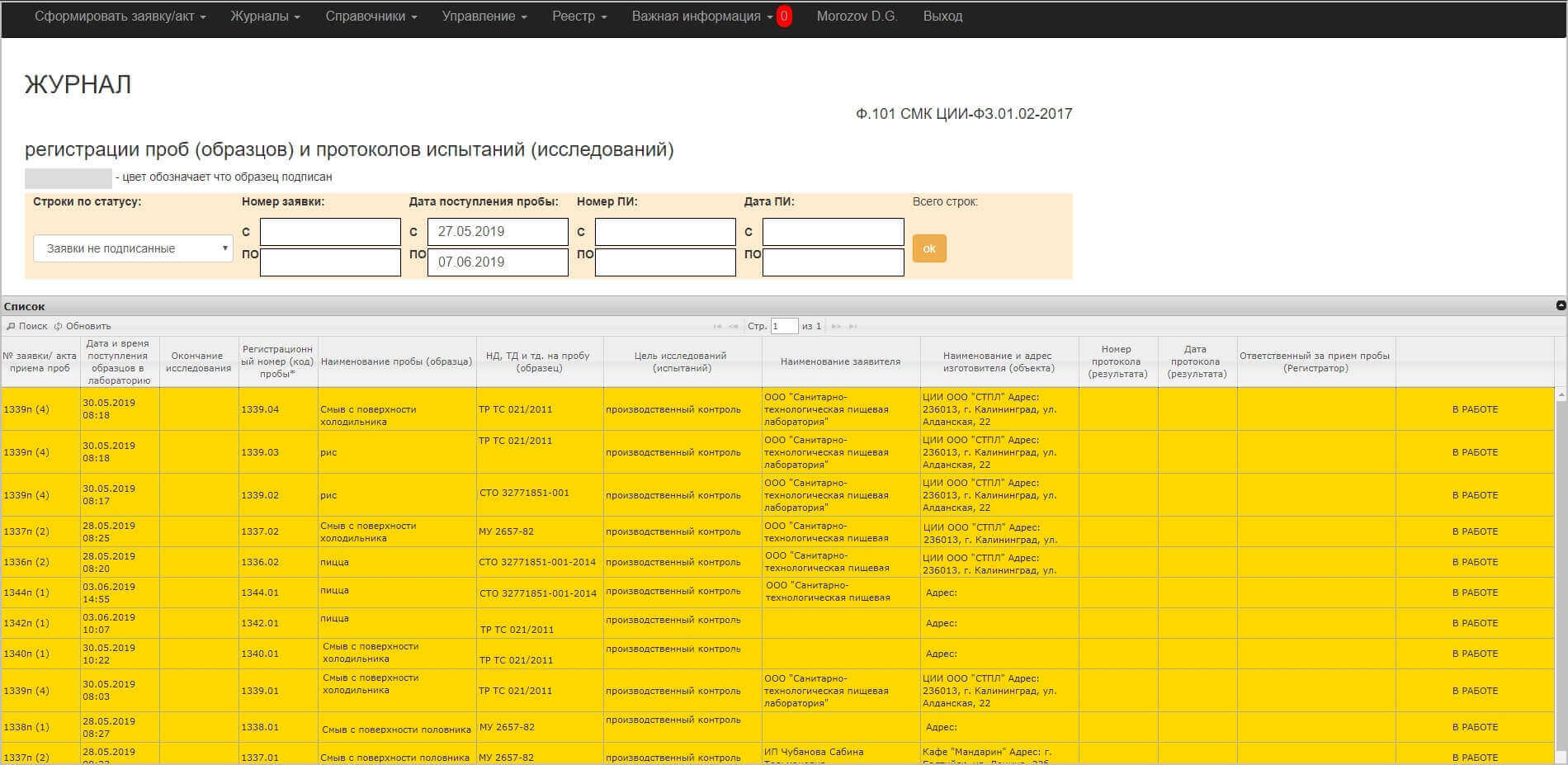Select registration number cell 1336.02
This screenshot has height=765, width=1568.
click(277, 562)
